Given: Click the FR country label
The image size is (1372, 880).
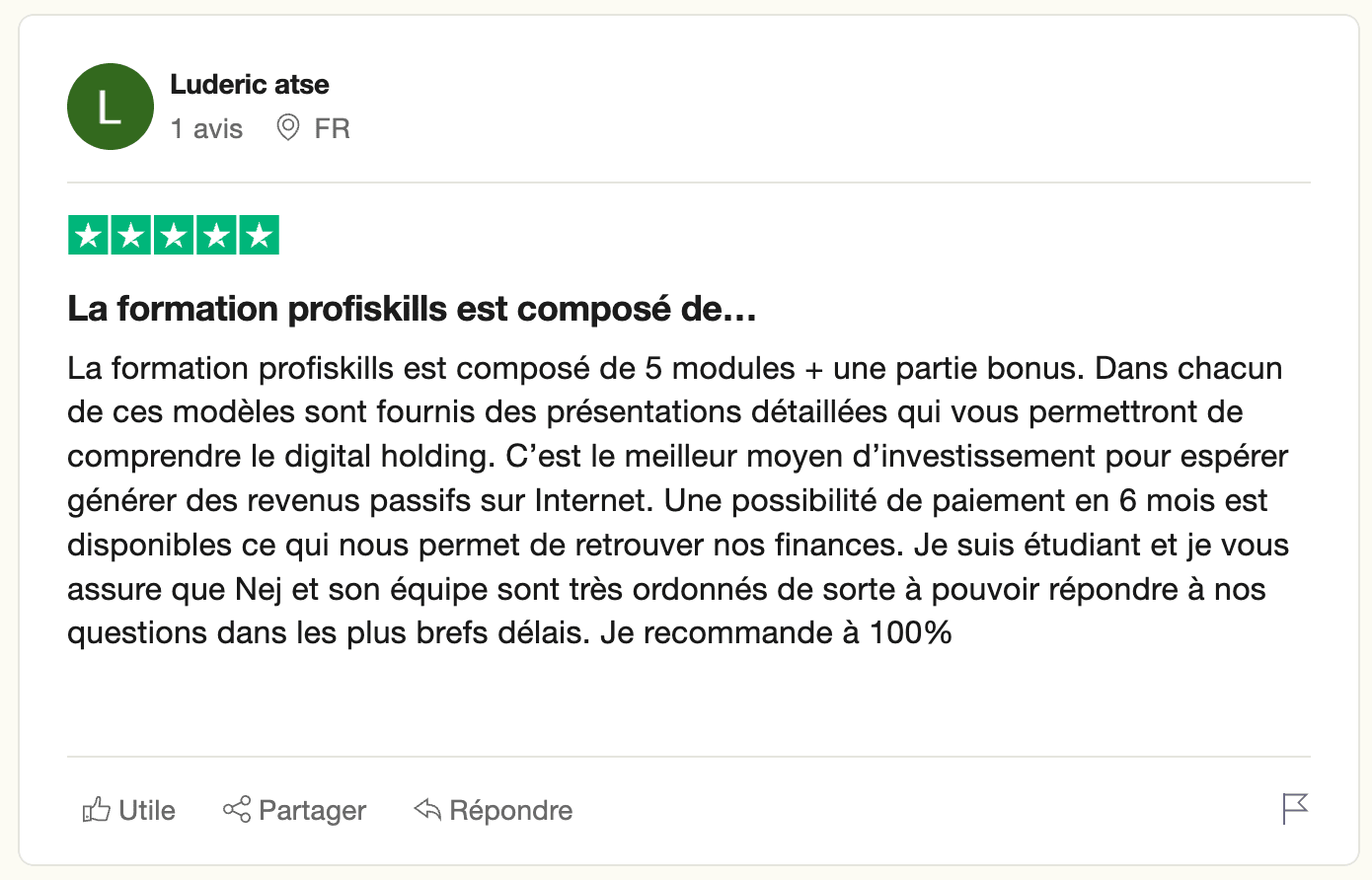Looking at the screenshot, I should 333,128.
